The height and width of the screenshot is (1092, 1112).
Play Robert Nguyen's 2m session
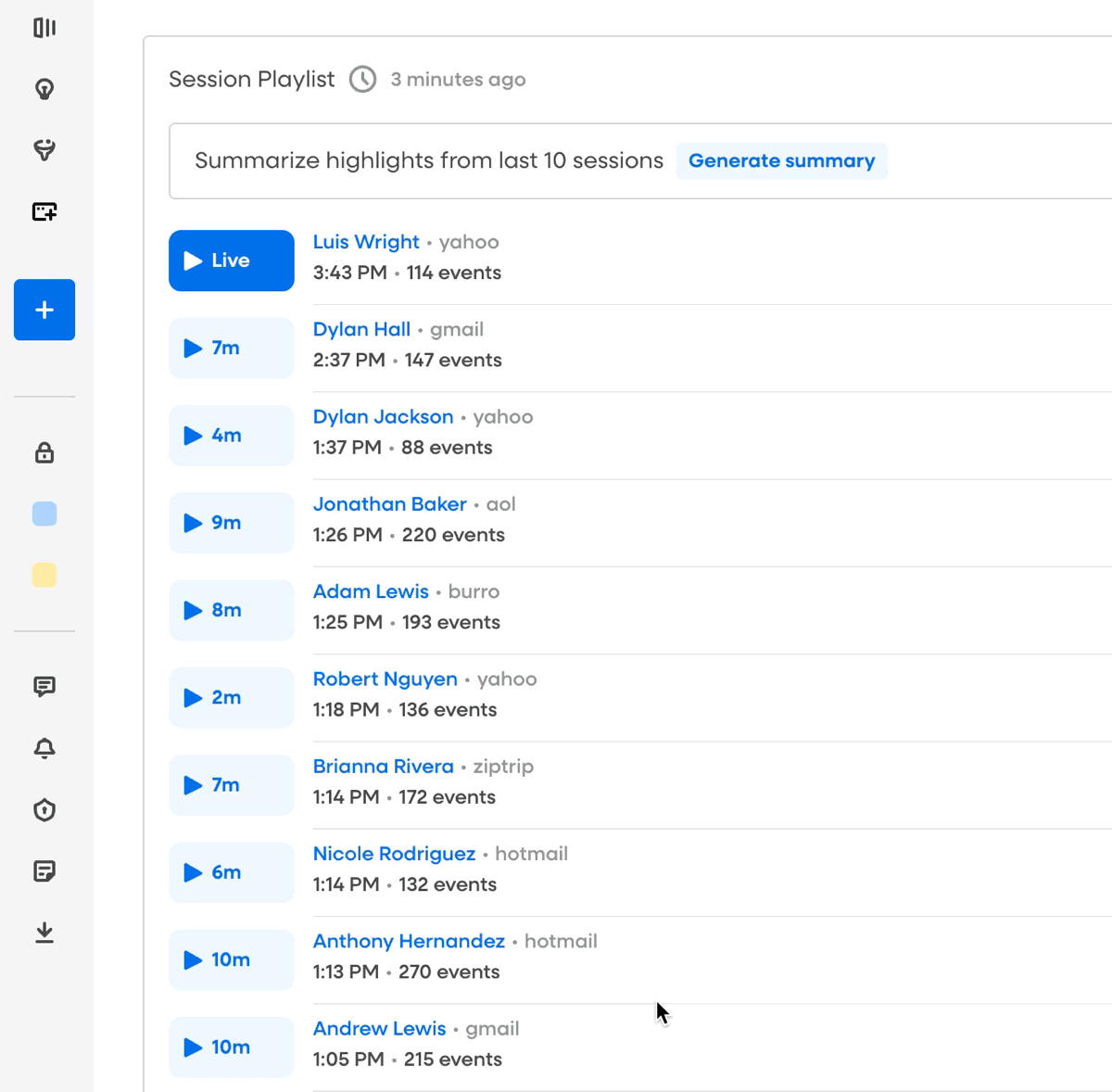click(x=232, y=697)
